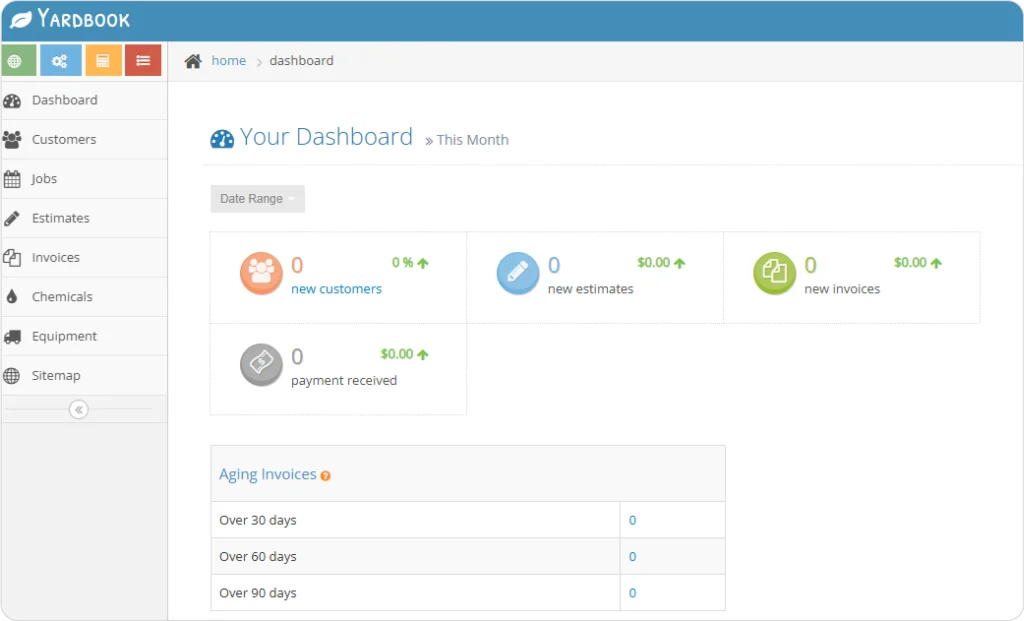Image resolution: width=1024 pixels, height=621 pixels.
Task: Click the blue new estimates pencil icon
Action: click(518, 274)
